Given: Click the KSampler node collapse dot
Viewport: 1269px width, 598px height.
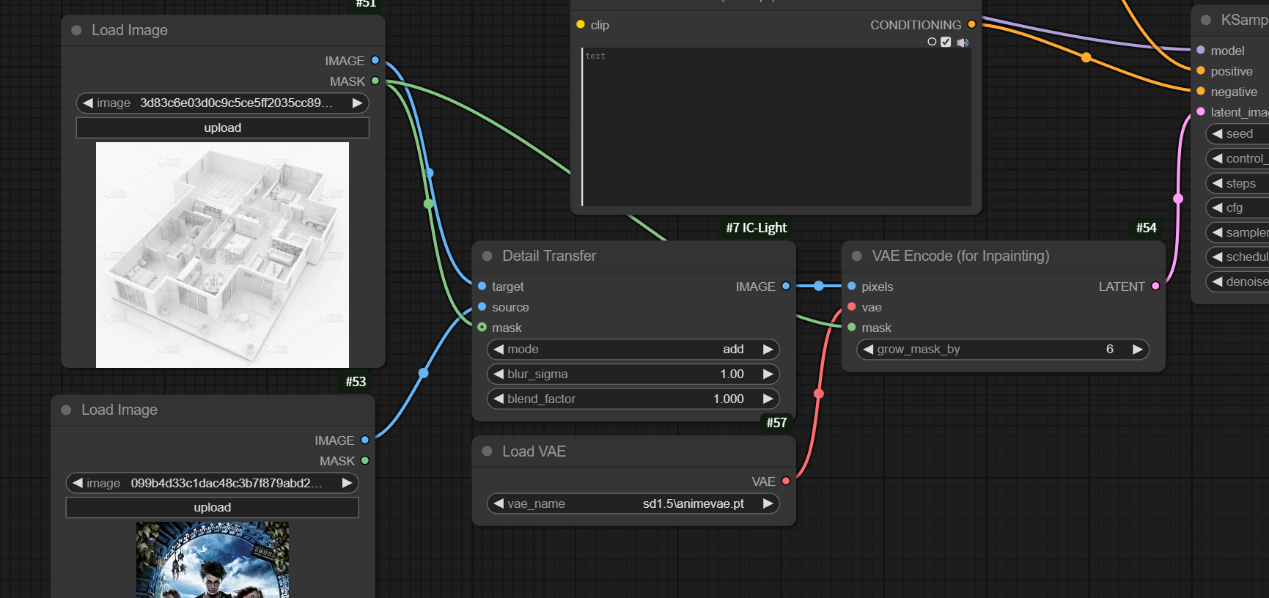Looking at the screenshot, I should click(1206, 20).
